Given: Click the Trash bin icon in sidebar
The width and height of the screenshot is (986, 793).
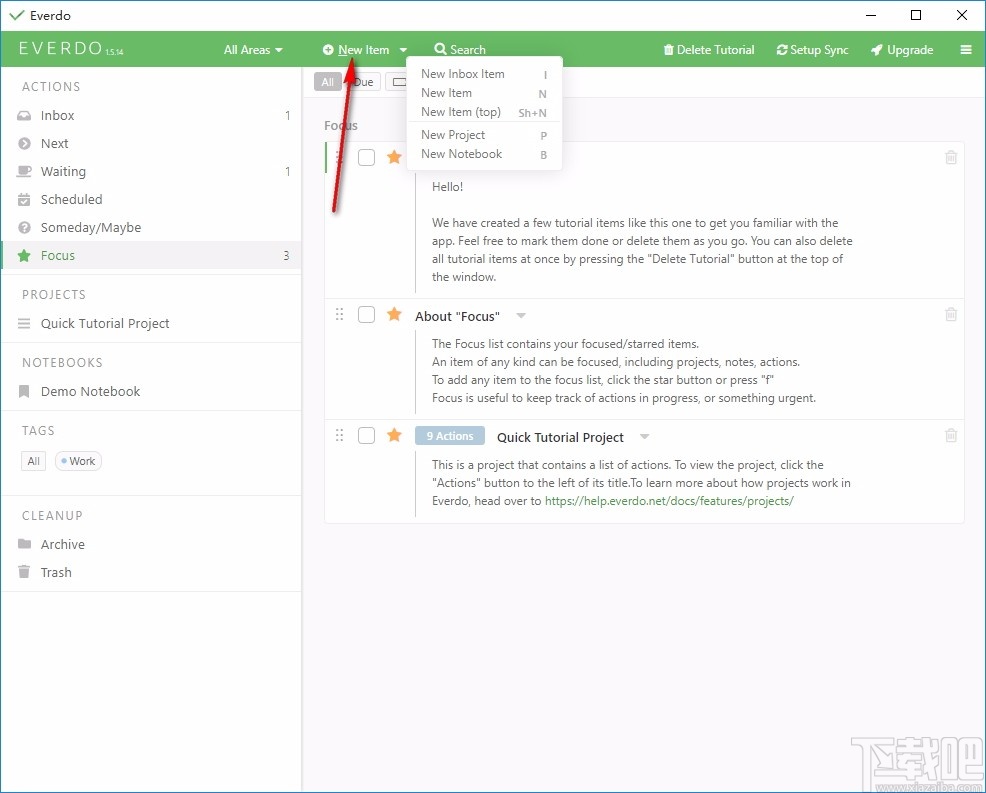Looking at the screenshot, I should [24, 572].
